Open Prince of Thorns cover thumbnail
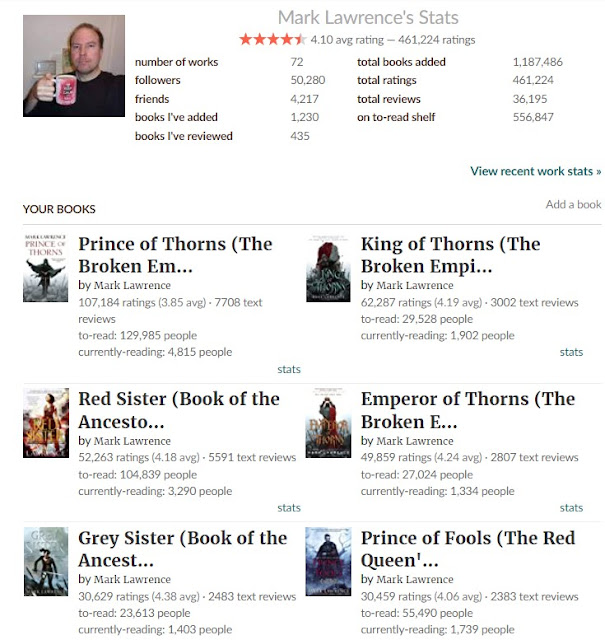Viewport: 605px width, 640px height. [x=45, y=268]
